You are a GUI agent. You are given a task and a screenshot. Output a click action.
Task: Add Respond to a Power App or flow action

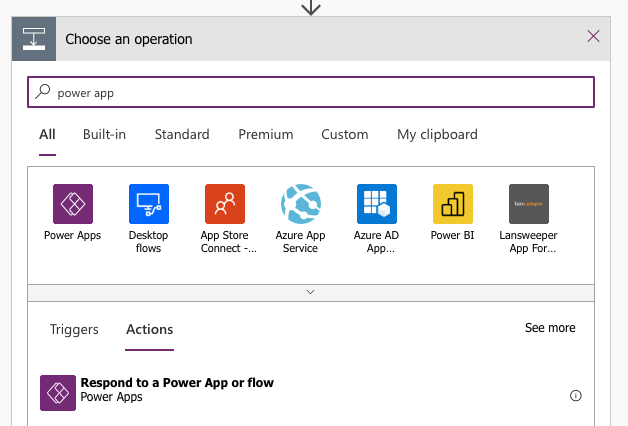point(177,390)
